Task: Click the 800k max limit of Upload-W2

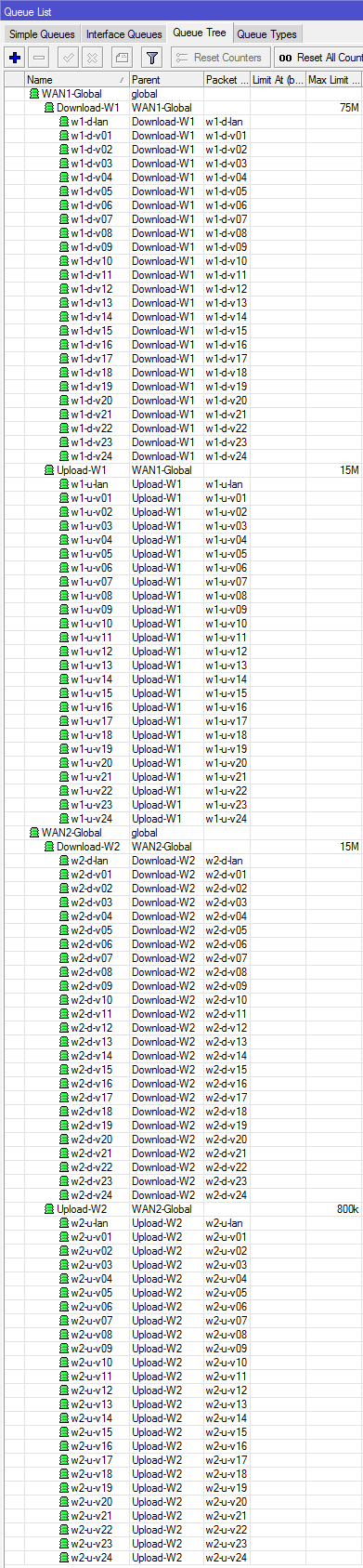Action: (x=347, y=1209)
